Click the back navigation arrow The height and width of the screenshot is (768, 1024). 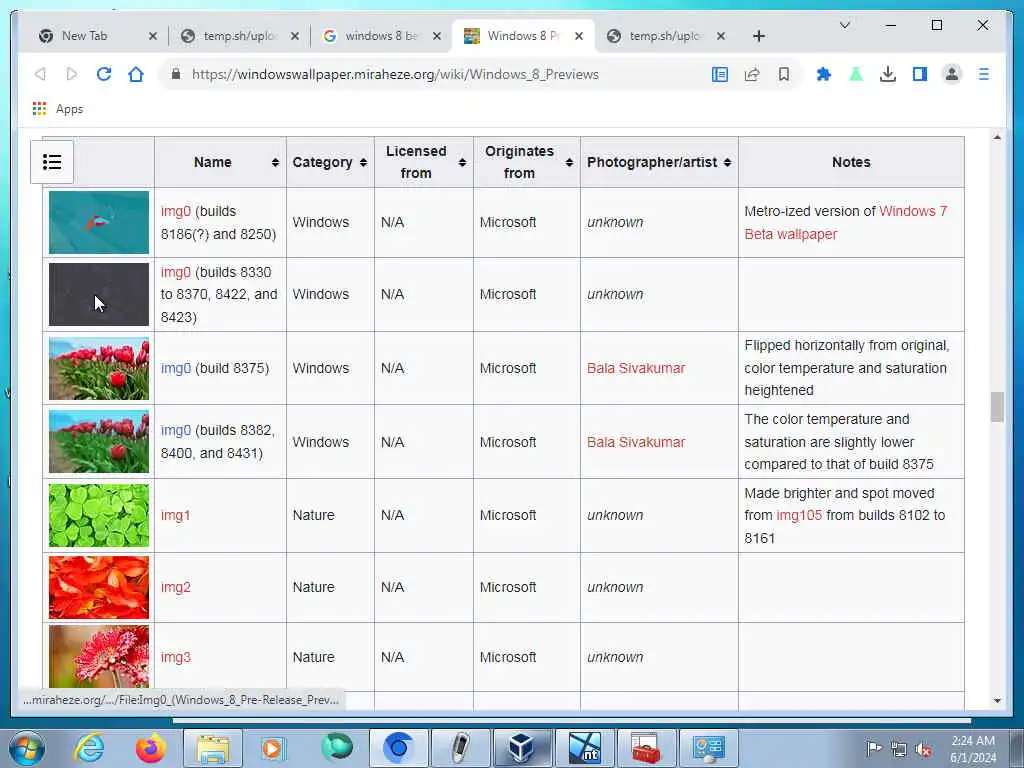[40, 74]
